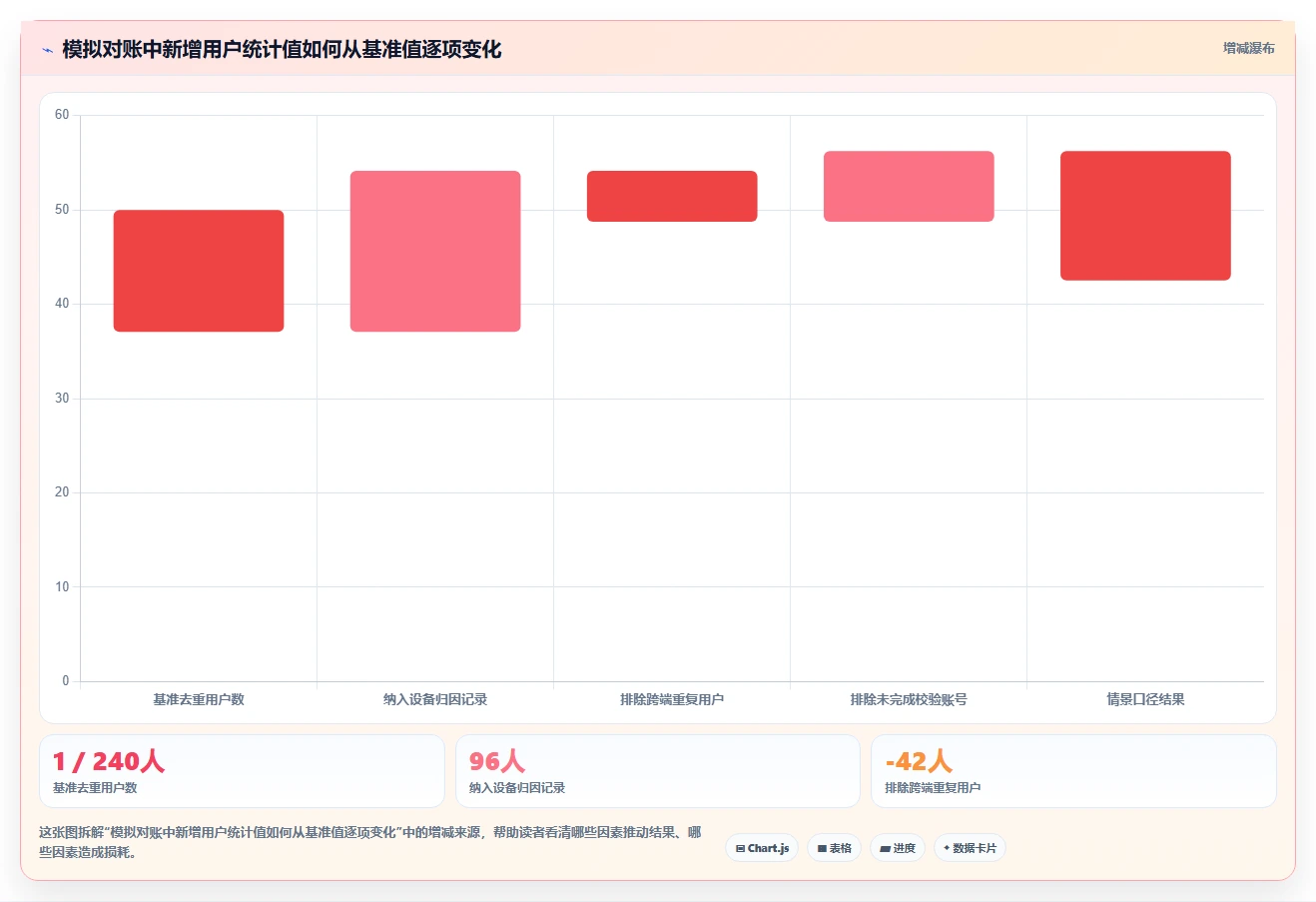Click the y-axis value 0

click(x=66, y=681)
